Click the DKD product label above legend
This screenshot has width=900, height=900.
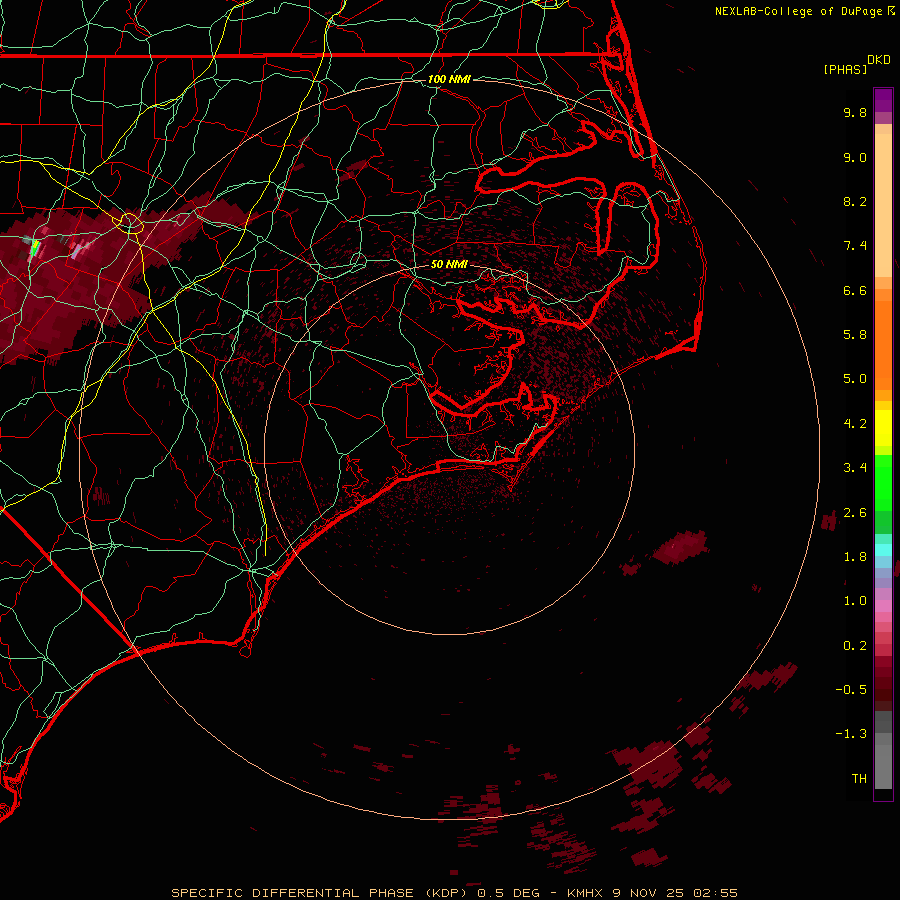tap(878, 59)
